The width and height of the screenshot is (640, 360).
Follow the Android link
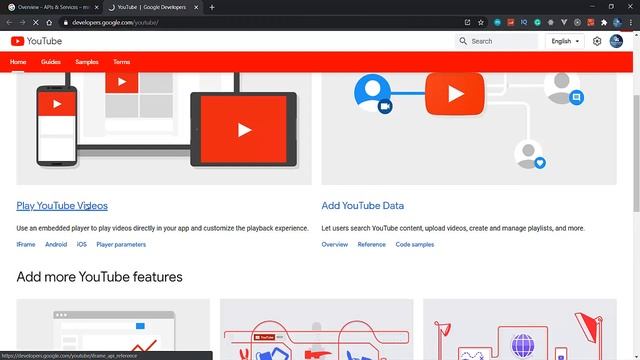point(56,244)
